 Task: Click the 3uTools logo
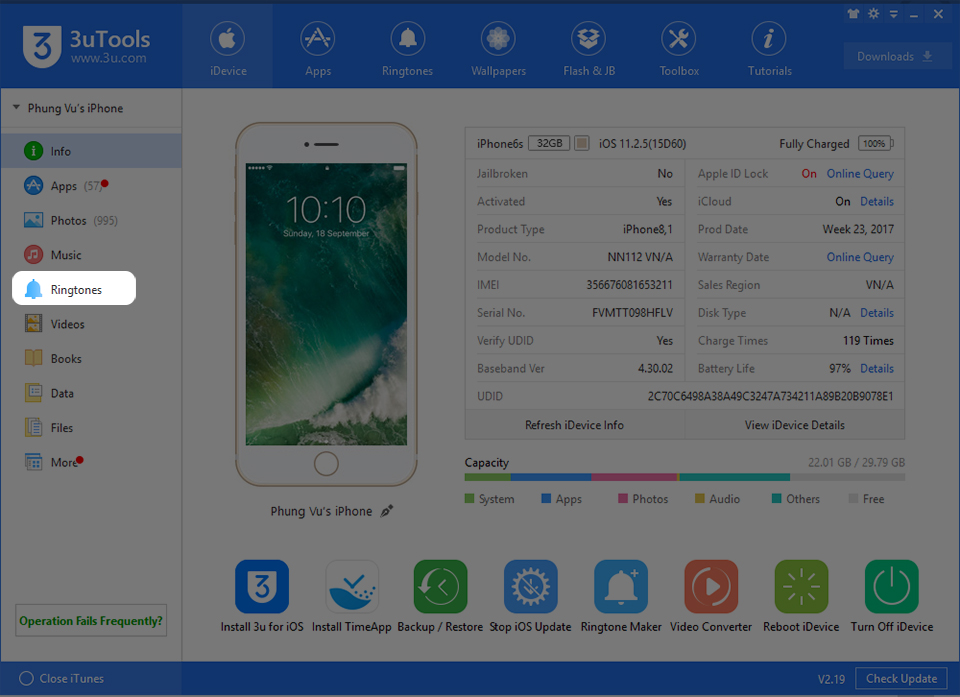click(86, 47)
